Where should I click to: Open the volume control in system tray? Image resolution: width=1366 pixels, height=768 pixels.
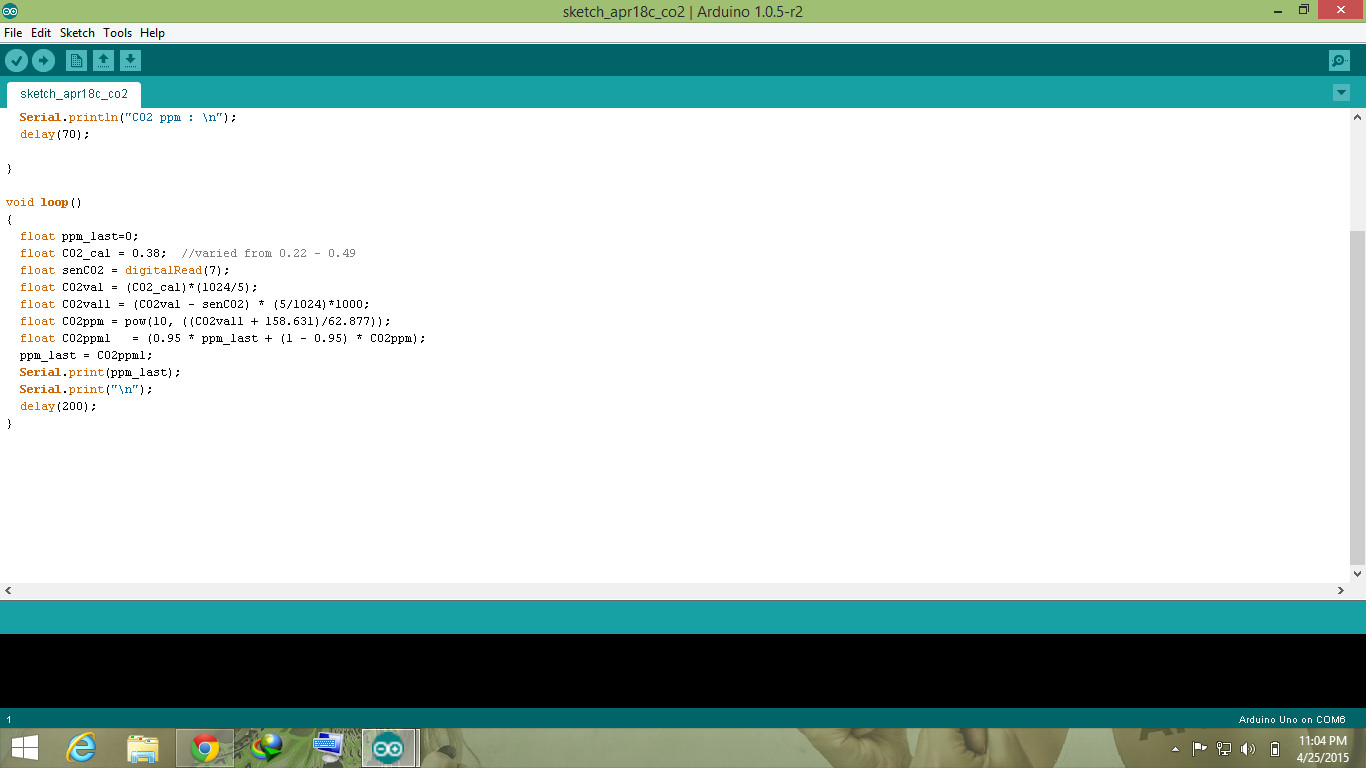click(x=1248, y=749)
